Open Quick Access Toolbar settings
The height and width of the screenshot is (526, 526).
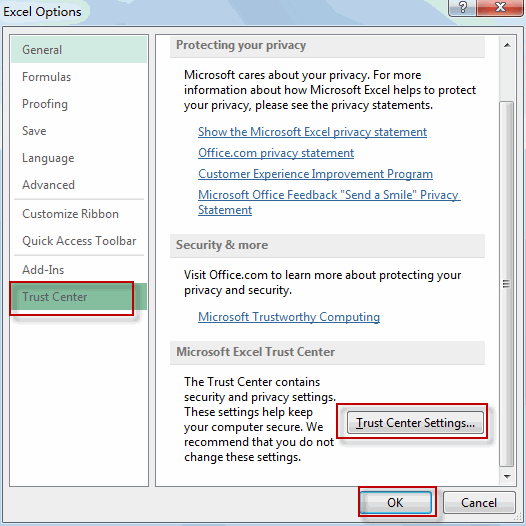point(78,241)
